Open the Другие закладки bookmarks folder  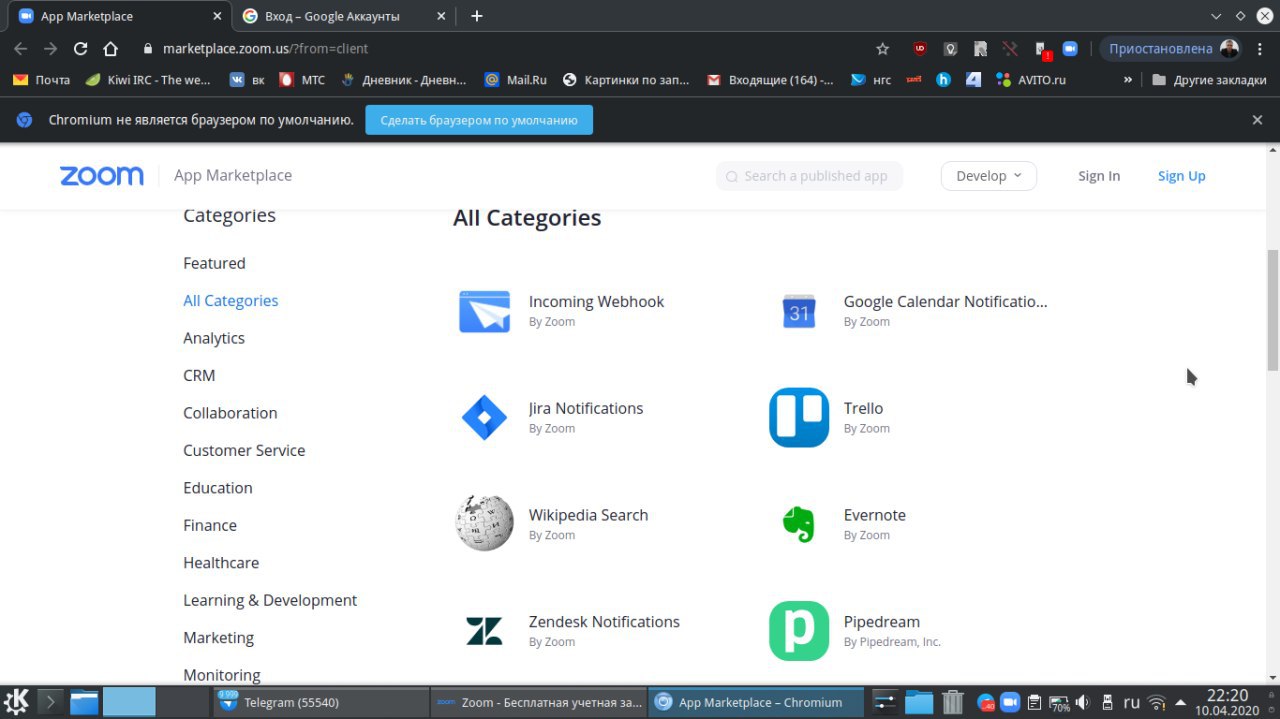[x=1209, y=80]
